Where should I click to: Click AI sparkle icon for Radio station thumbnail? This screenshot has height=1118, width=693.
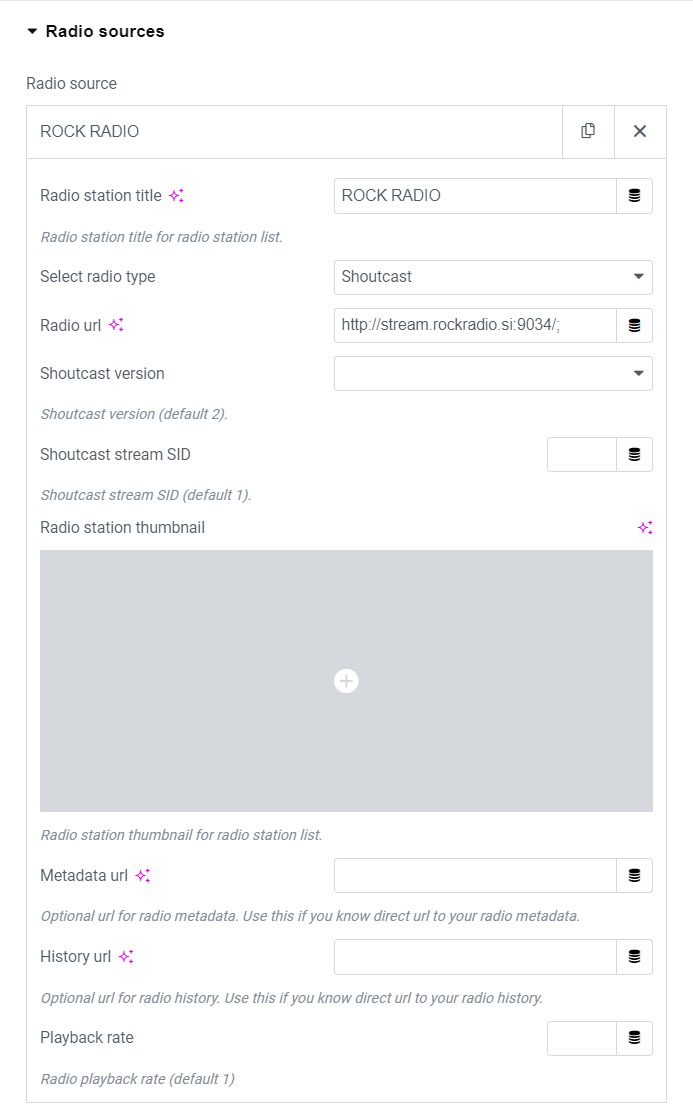pyautogui.click(x=645, y=527)
